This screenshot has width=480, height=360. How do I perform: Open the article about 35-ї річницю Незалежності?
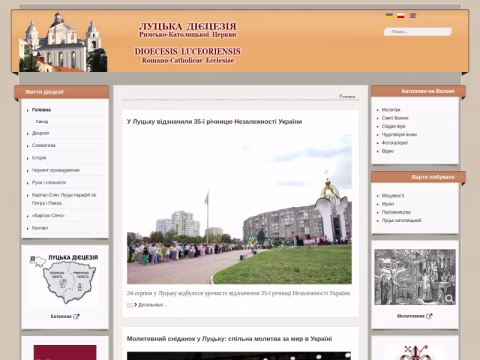click(214, 122)
